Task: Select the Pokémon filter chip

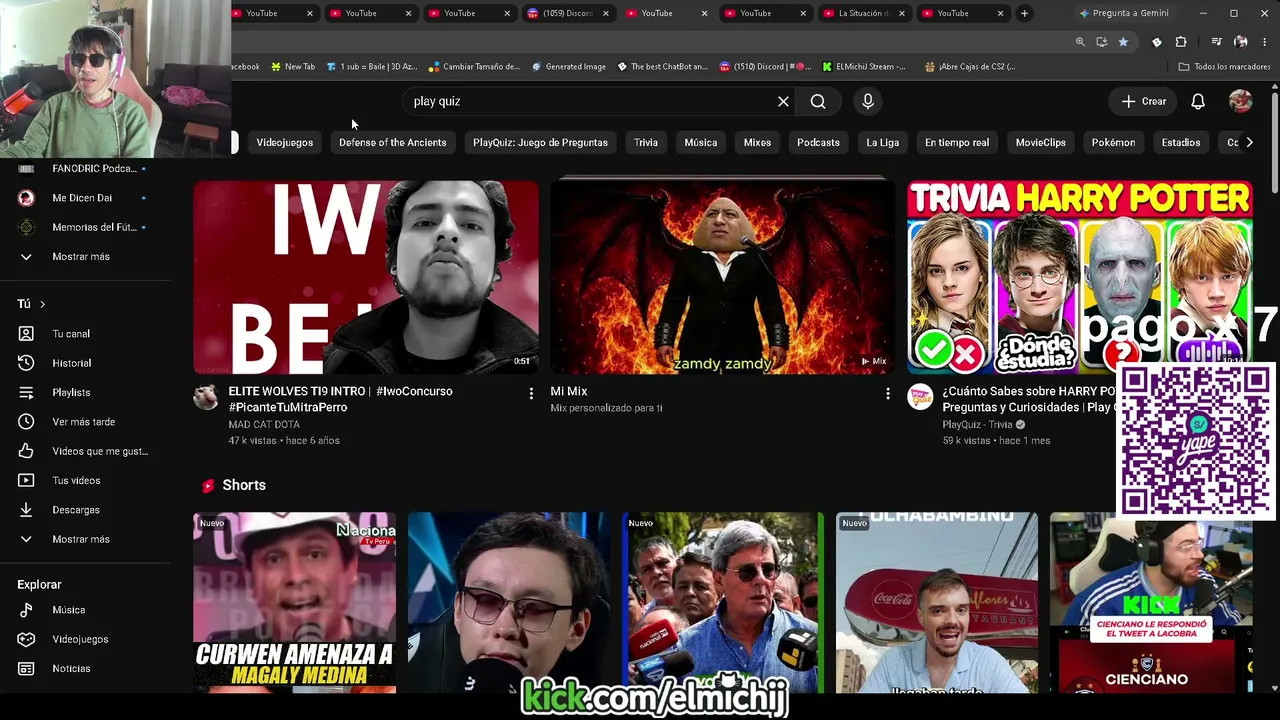Action: click(x=1113, y=142)
